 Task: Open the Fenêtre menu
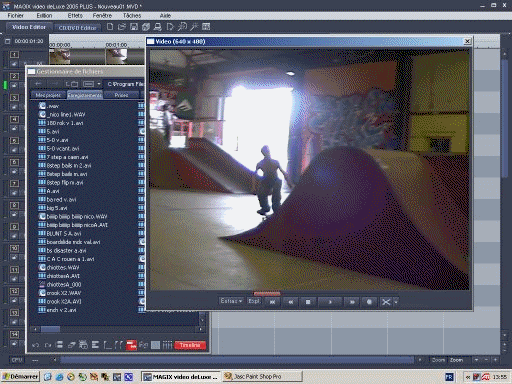102,15
